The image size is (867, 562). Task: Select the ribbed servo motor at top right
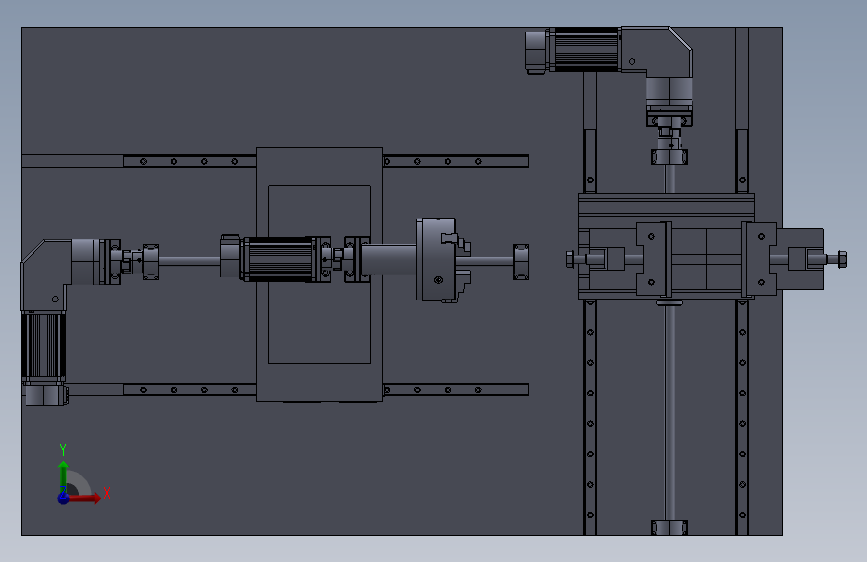click(x=584, y=50)
